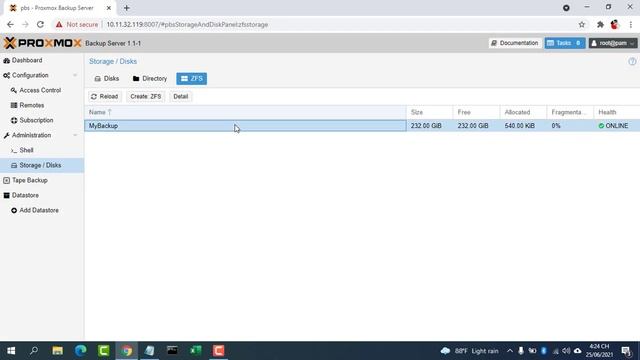Open the root@pam user menu

[x=613, y=43]
